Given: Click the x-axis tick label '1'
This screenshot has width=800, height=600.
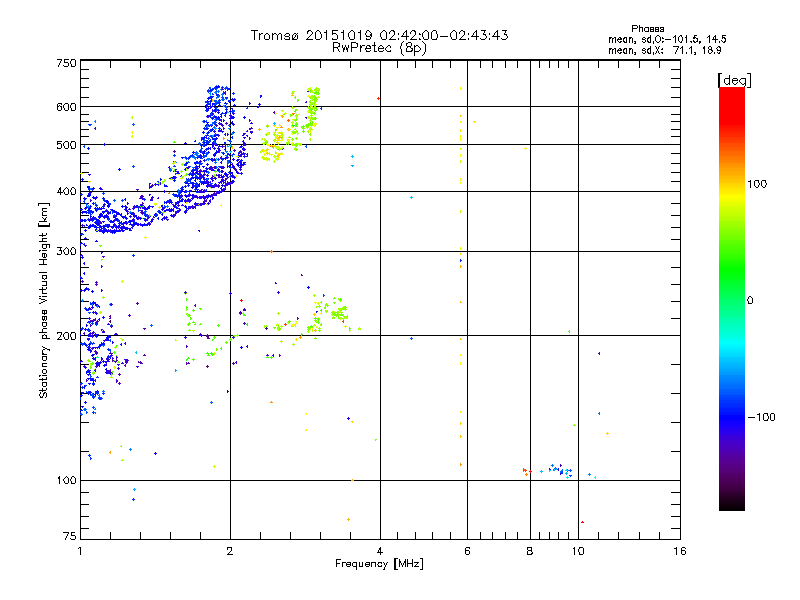Looking at the screenshot, I should click(x=81, y=551).
